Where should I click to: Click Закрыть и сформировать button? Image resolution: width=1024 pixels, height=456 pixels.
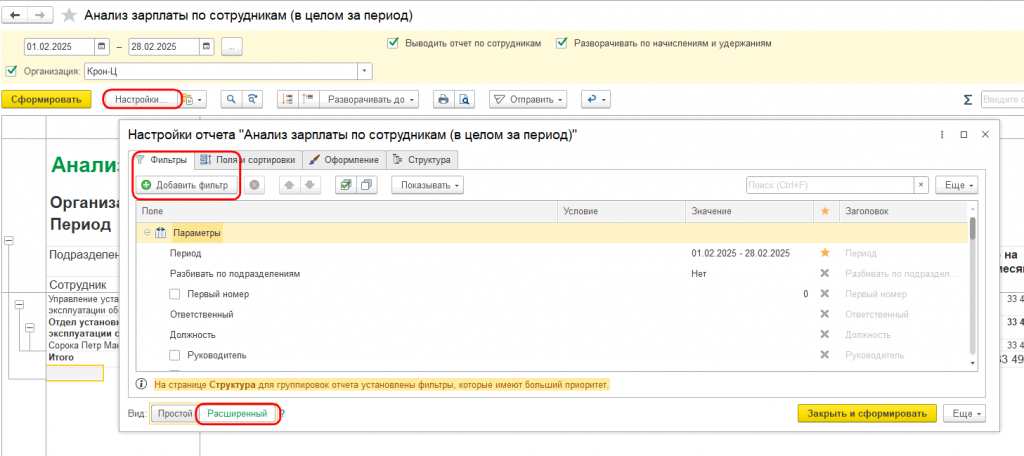[867, 414]
